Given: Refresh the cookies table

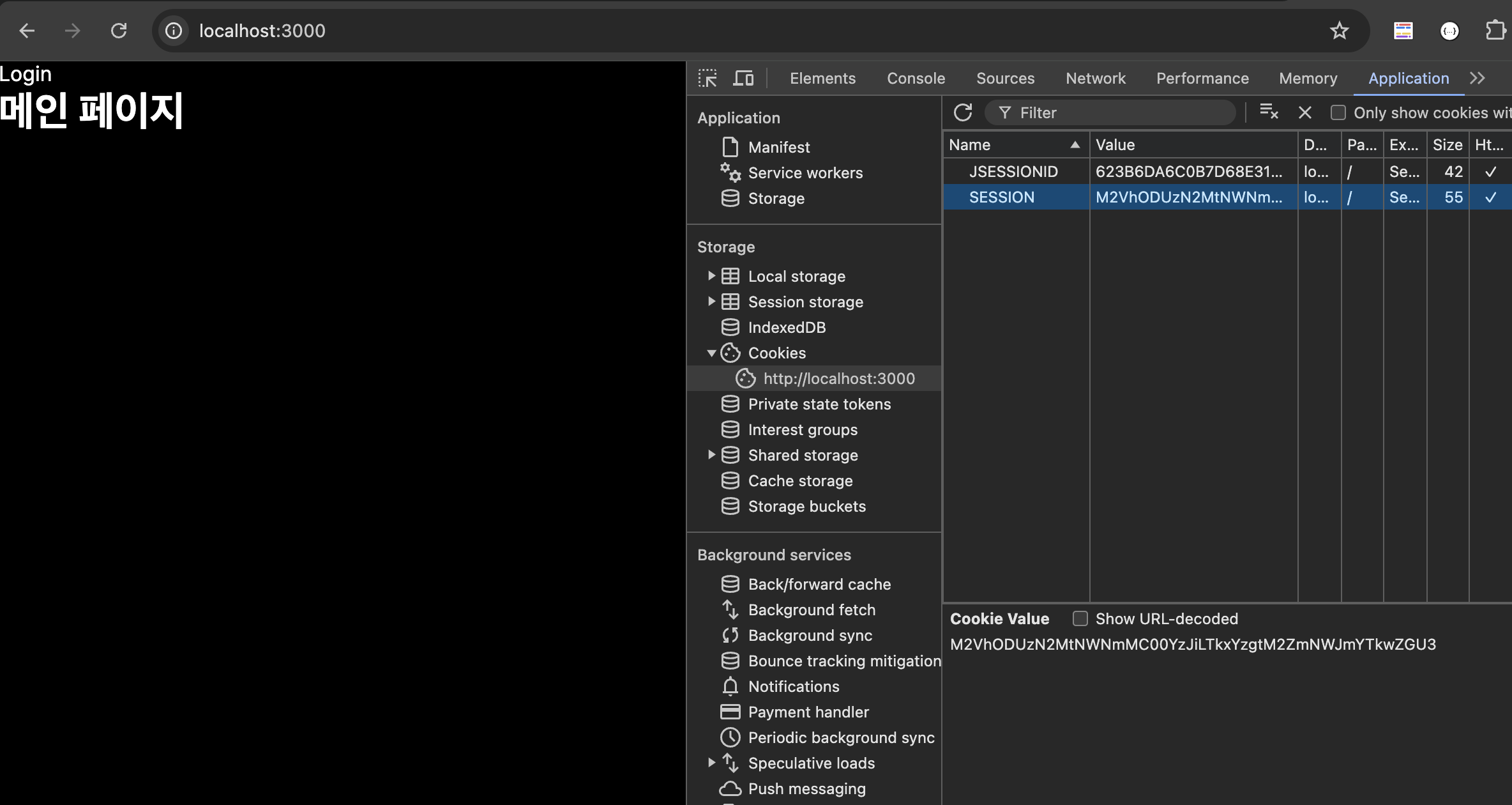Looking at the screenshot, I should 963,112.
